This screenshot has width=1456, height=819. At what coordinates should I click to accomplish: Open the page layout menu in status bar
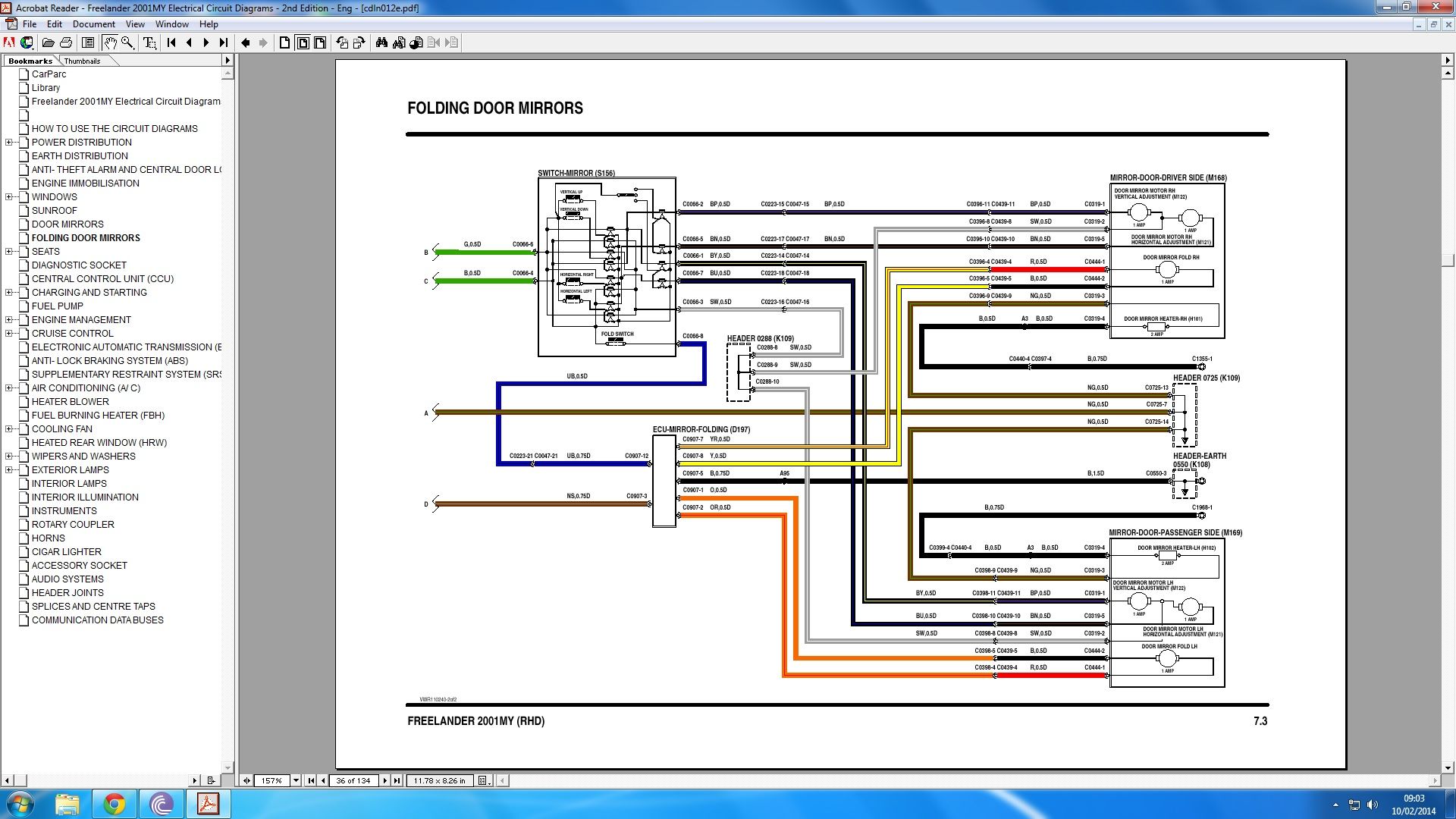click(x=484, y=780)
